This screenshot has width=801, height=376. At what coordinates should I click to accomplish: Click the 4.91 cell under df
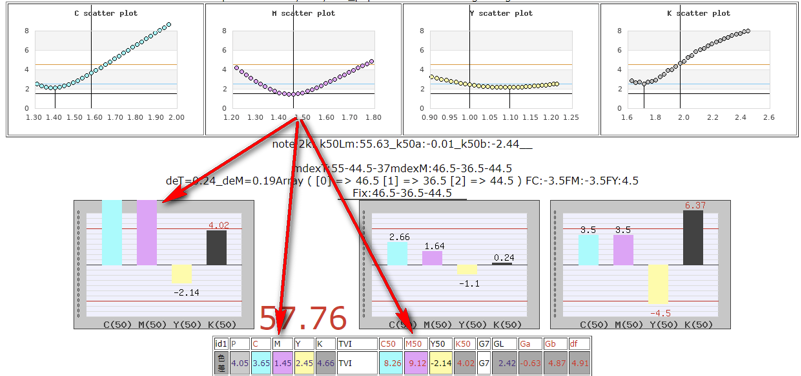(579, 364)
